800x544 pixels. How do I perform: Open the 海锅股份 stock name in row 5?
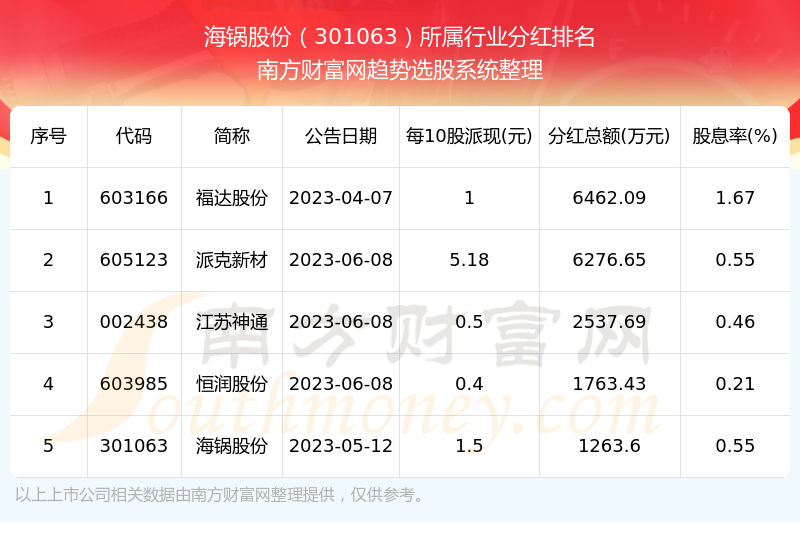point(232,446)
